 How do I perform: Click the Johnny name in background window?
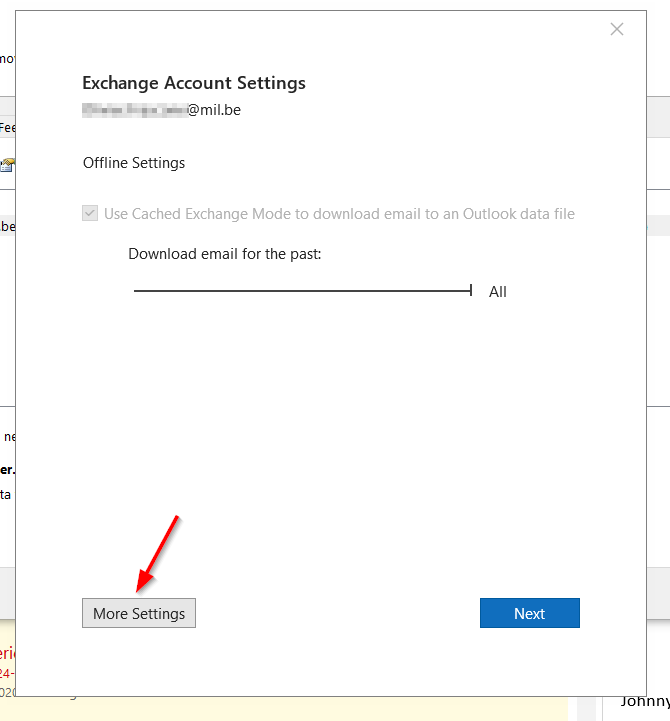(x=644, y=701)
